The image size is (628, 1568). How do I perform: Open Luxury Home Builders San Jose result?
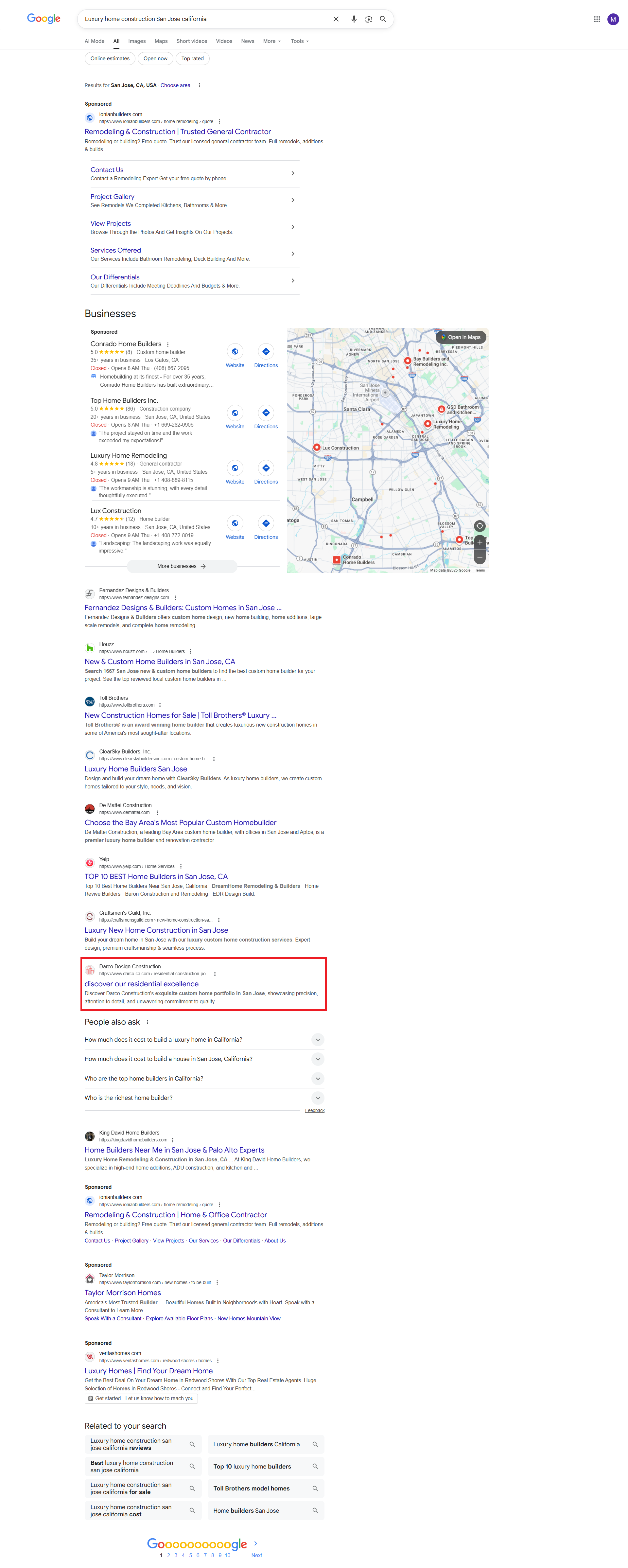pyautogui.click(x=136, y=769)
